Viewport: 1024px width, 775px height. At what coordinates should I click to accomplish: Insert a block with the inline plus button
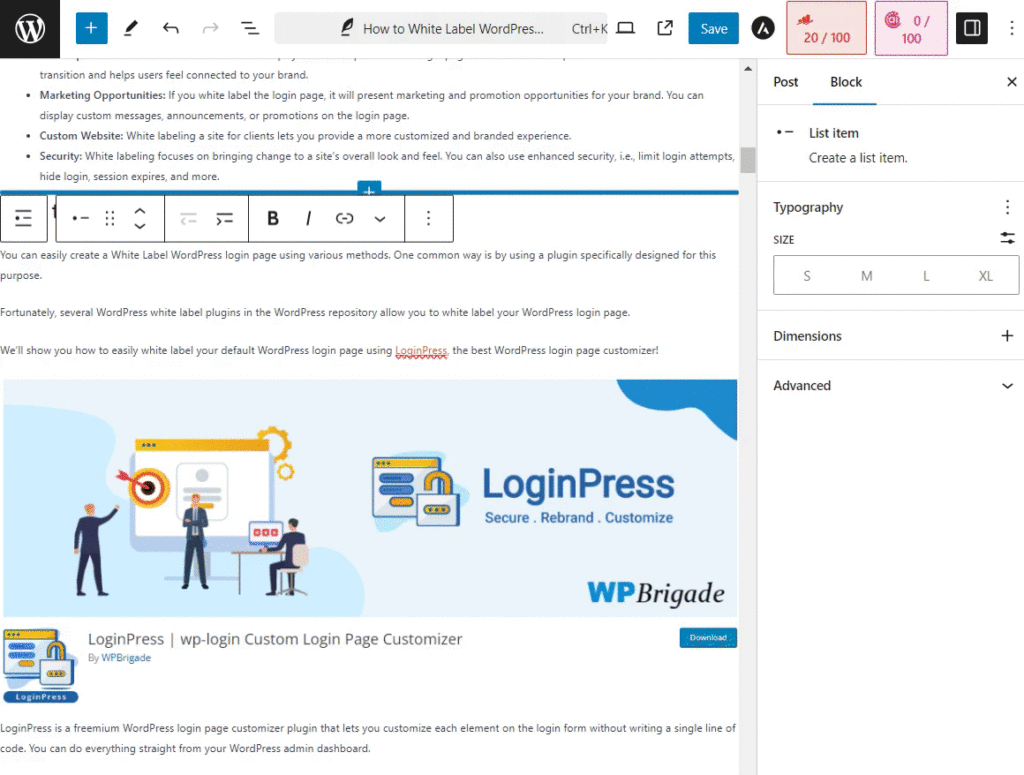[x=369, y=190]
